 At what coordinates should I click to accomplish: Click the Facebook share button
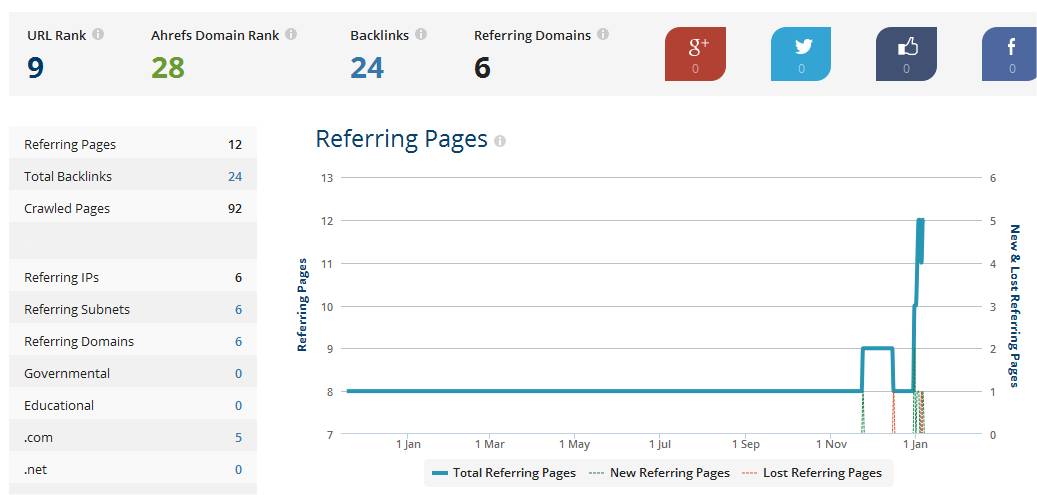click(1010, 54)
